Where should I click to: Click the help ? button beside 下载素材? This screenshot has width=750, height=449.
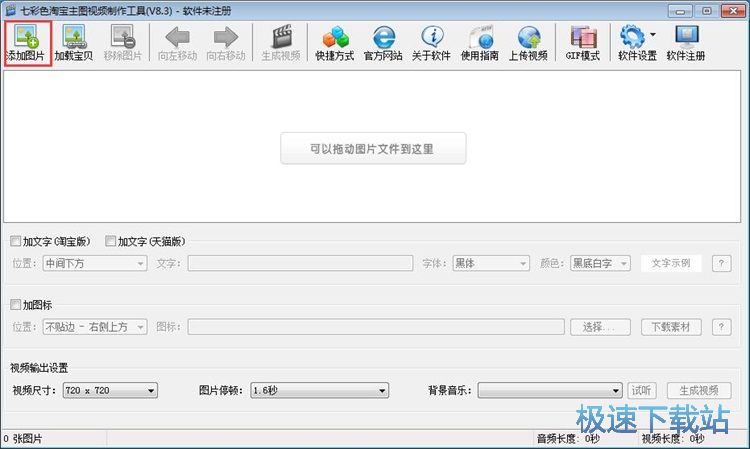[721, 327]
